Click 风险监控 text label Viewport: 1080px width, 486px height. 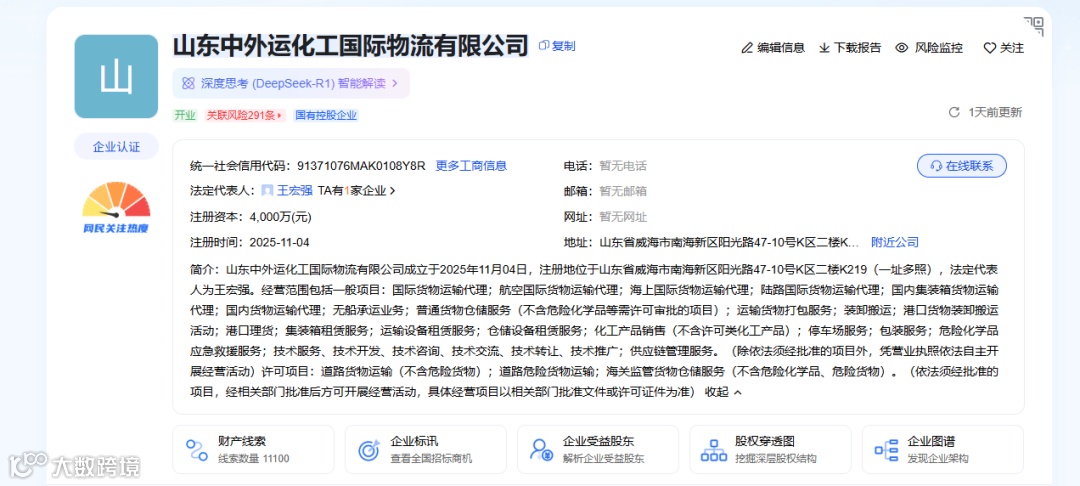click(x=939, y=48)
